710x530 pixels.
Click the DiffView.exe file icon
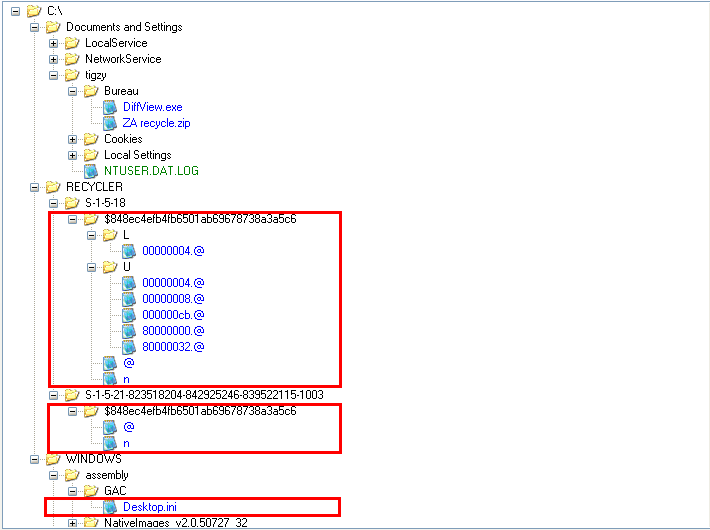(x=110, y=107)
